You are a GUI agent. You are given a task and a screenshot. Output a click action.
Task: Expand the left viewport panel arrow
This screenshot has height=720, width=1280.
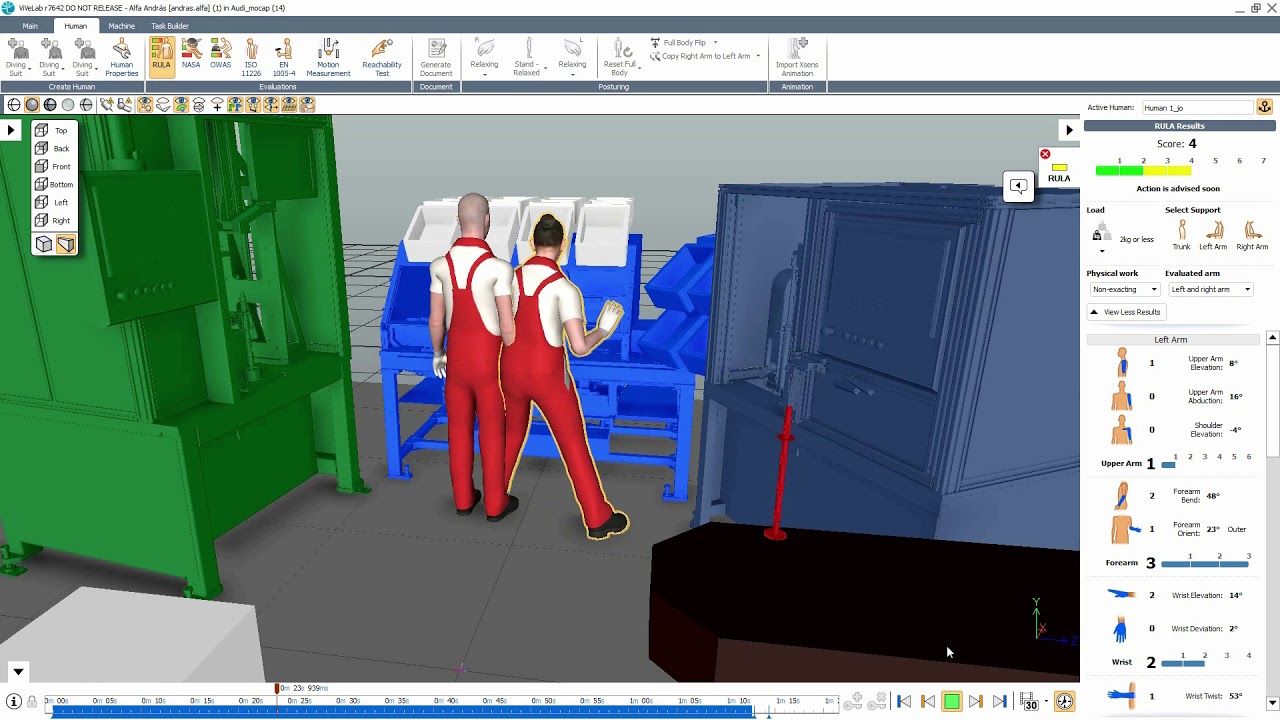(x=11, y=130)
